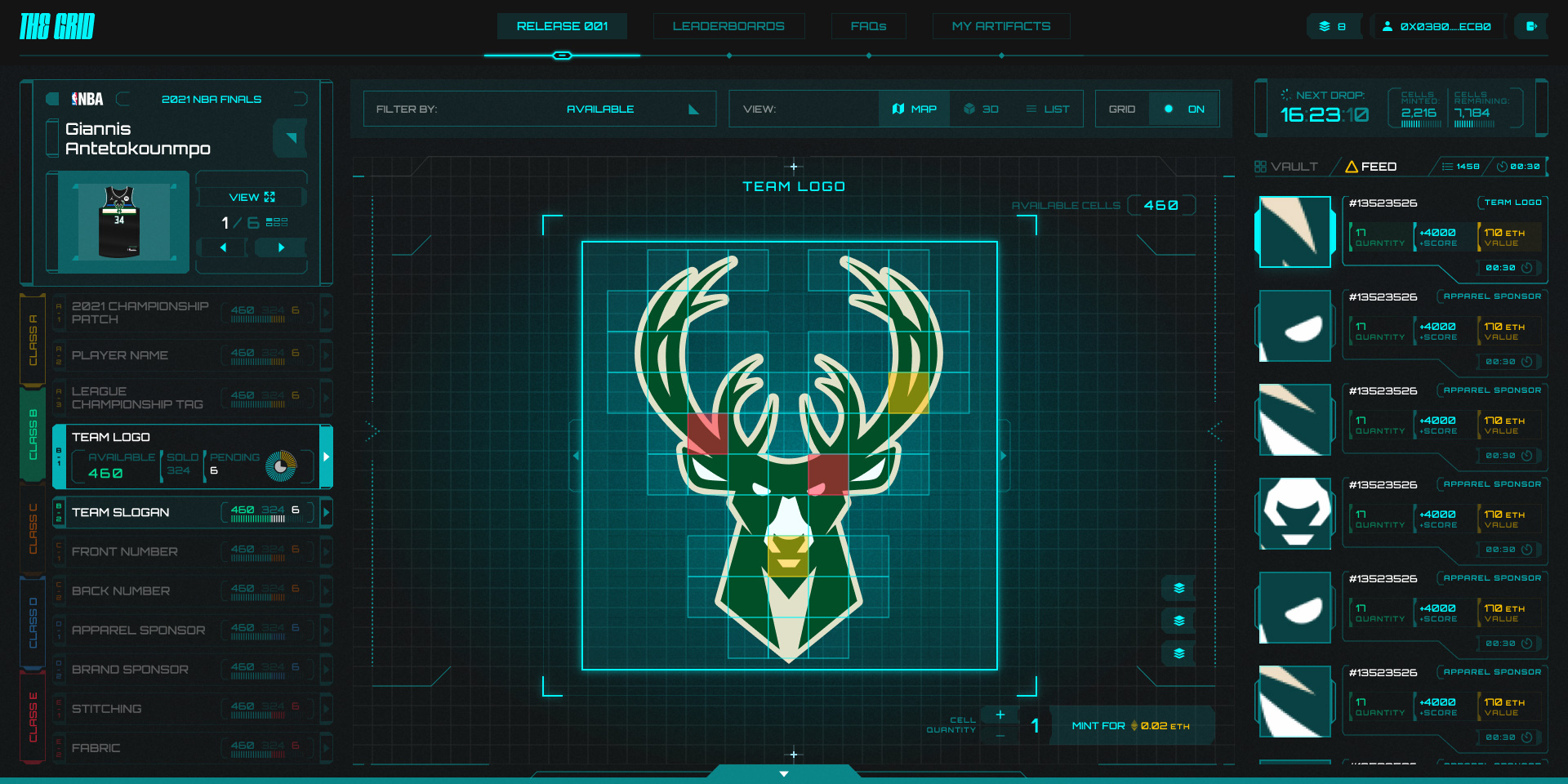The height and width of the screenshot is (784, 1568).
Task: Go to next jersey arrow
Action: click(281, 247)
